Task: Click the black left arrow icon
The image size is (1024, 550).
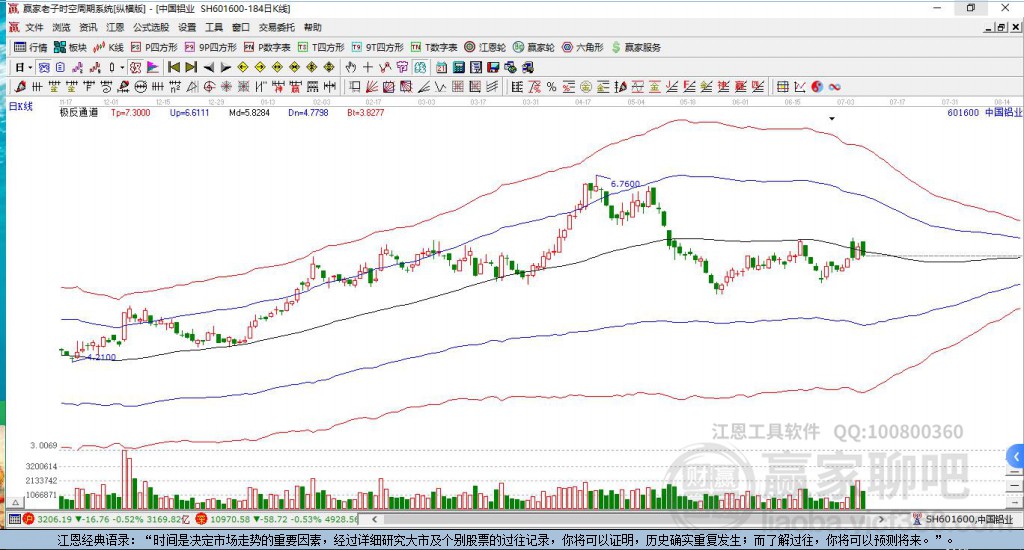Action: click(x=208, y=67)
